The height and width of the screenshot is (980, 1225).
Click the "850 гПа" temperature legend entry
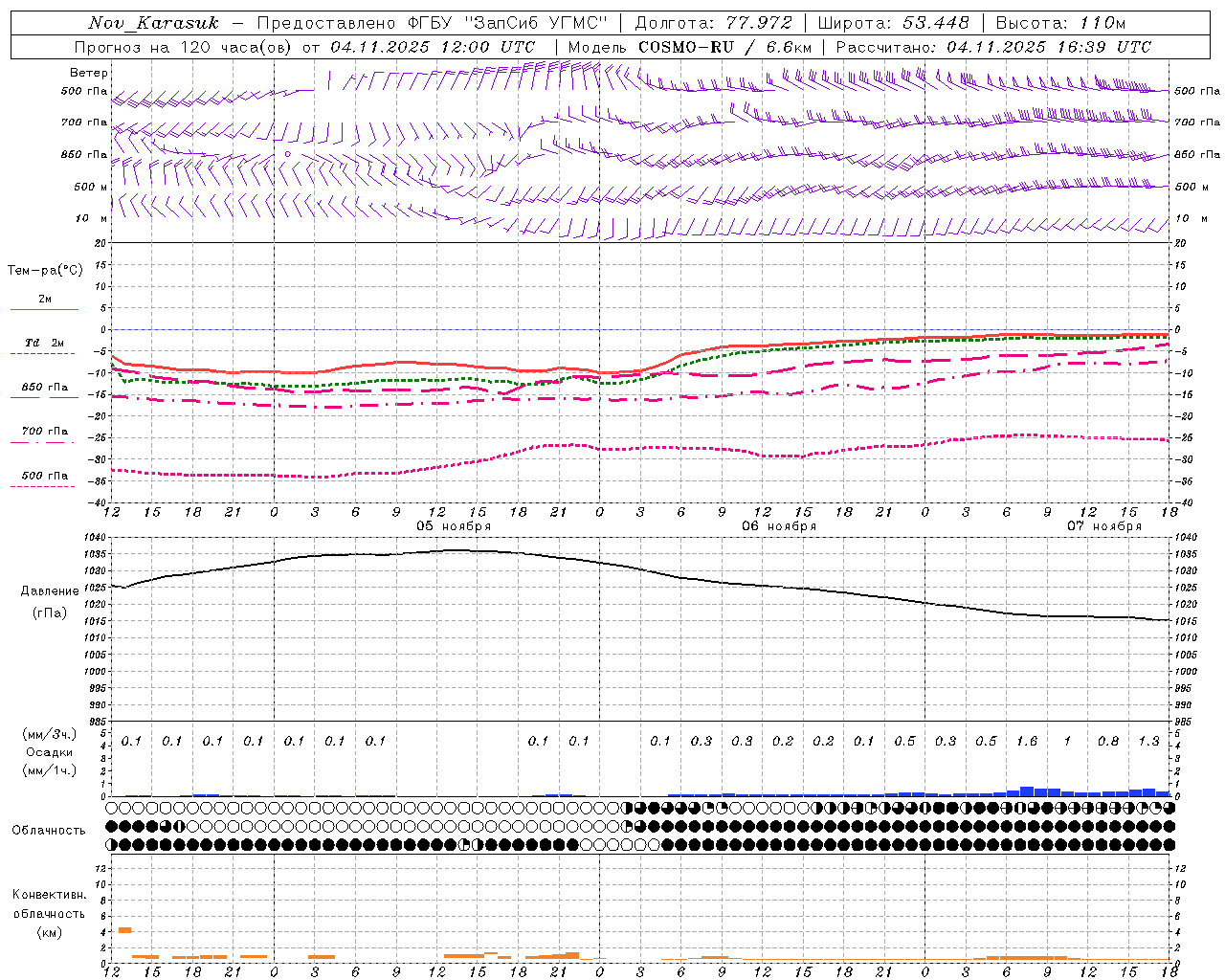click(45, 388)
